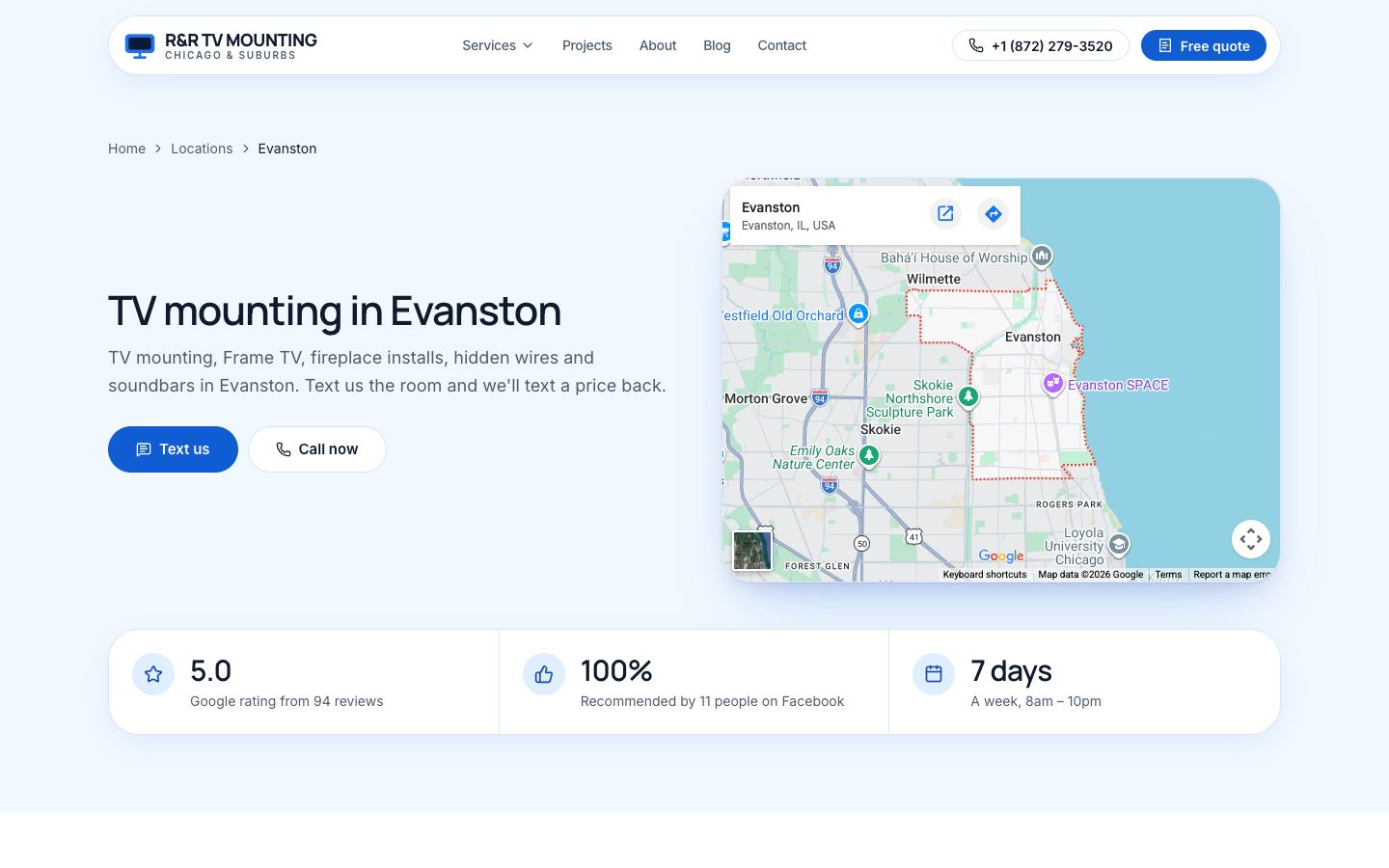Screen dimensions: 1389x868
Task: Click the Emily Oaks Nature Center pin
Action: click(869, 455)
